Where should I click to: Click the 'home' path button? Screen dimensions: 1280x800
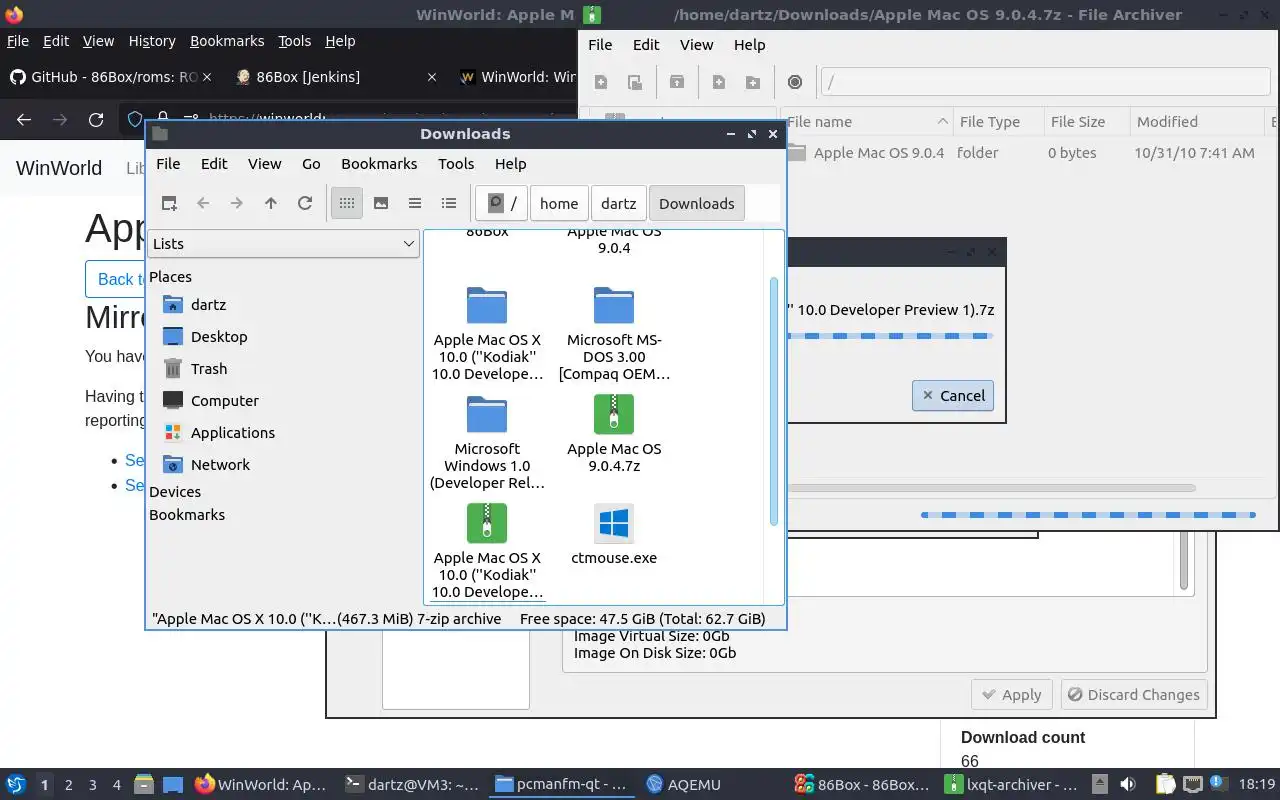click(559, 203)
